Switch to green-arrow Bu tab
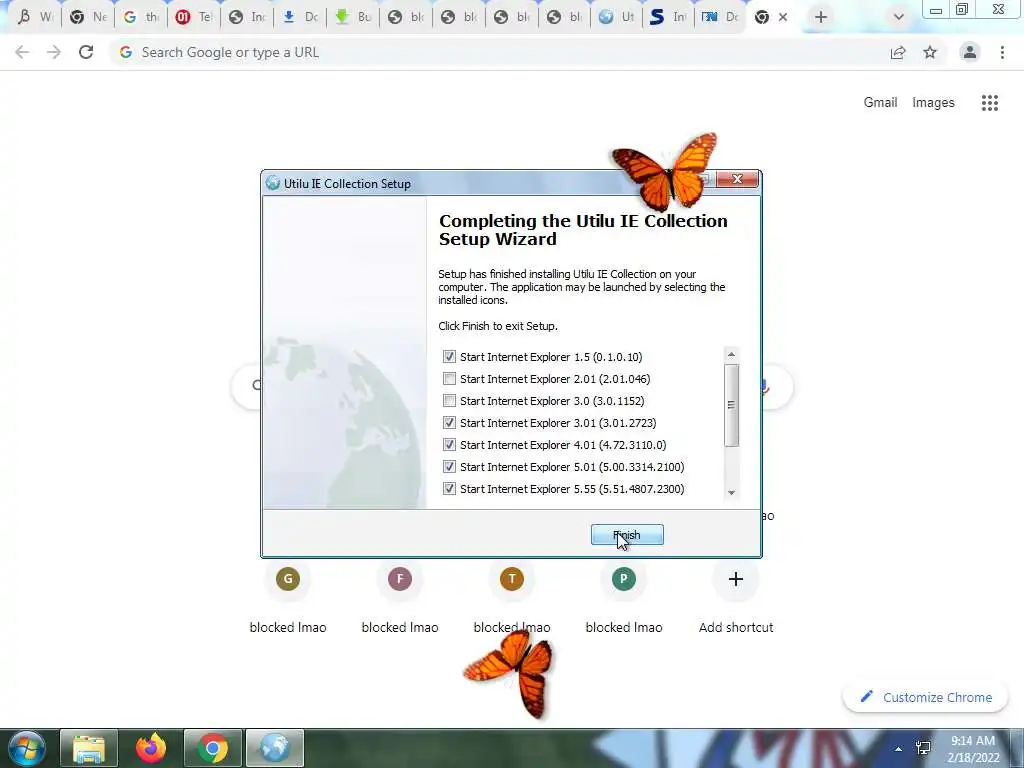 click(353, 17)
